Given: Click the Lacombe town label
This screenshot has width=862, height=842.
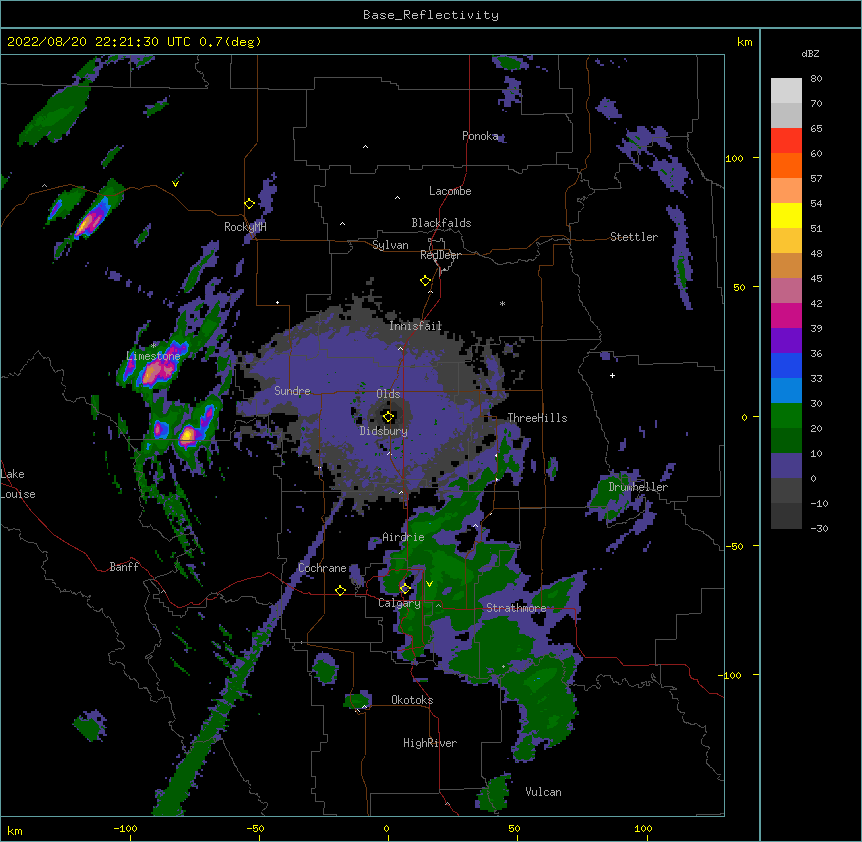Looking at the screenshot, I should pos(450,191).
